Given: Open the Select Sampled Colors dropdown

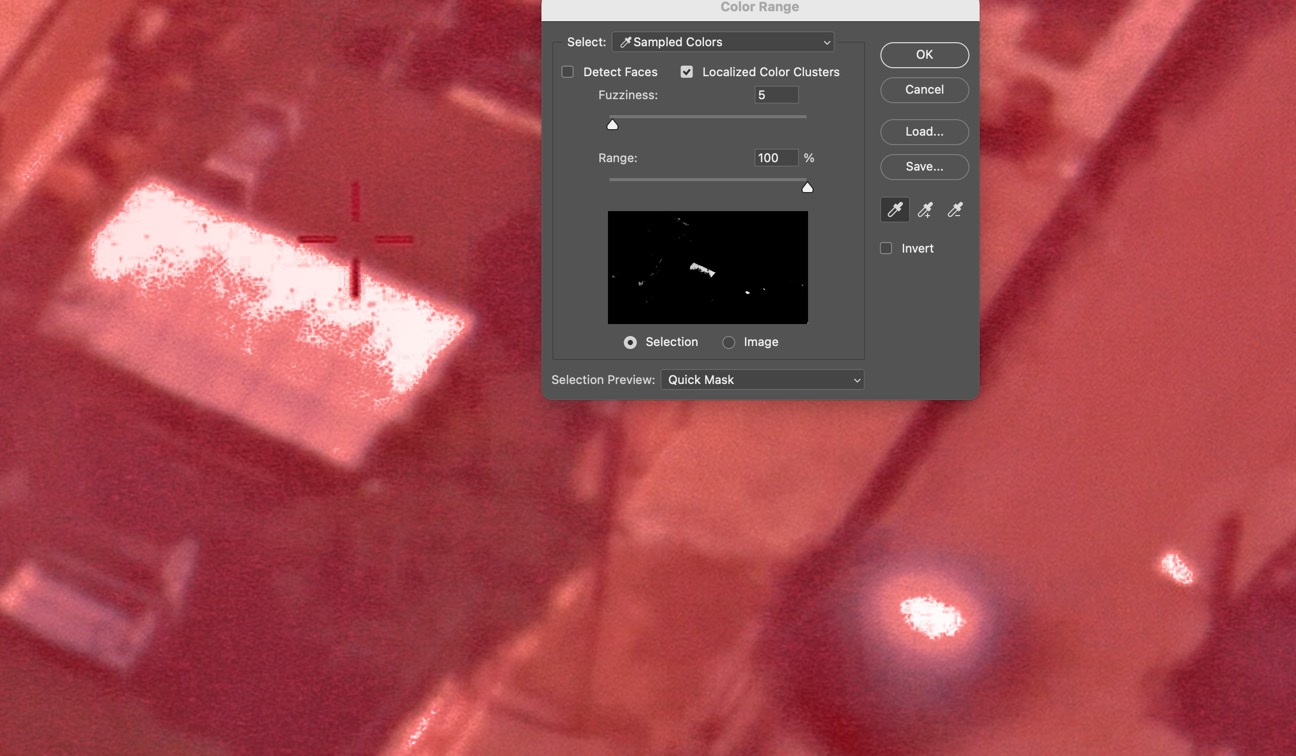Looking at the screenshot, I should pyautogui.click(x=723, y=42).
